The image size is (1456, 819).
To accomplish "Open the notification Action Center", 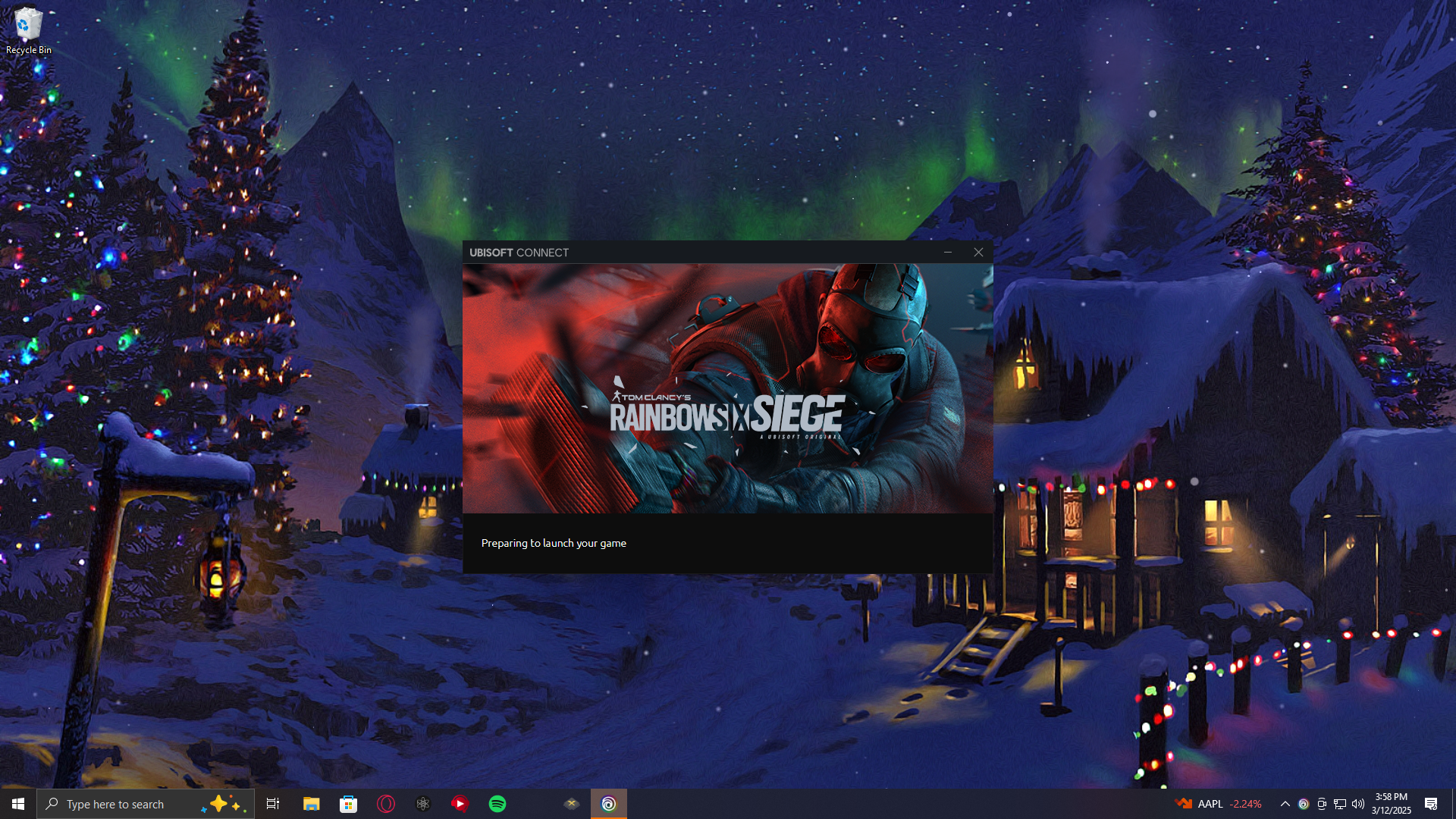I will (1431, 804).
